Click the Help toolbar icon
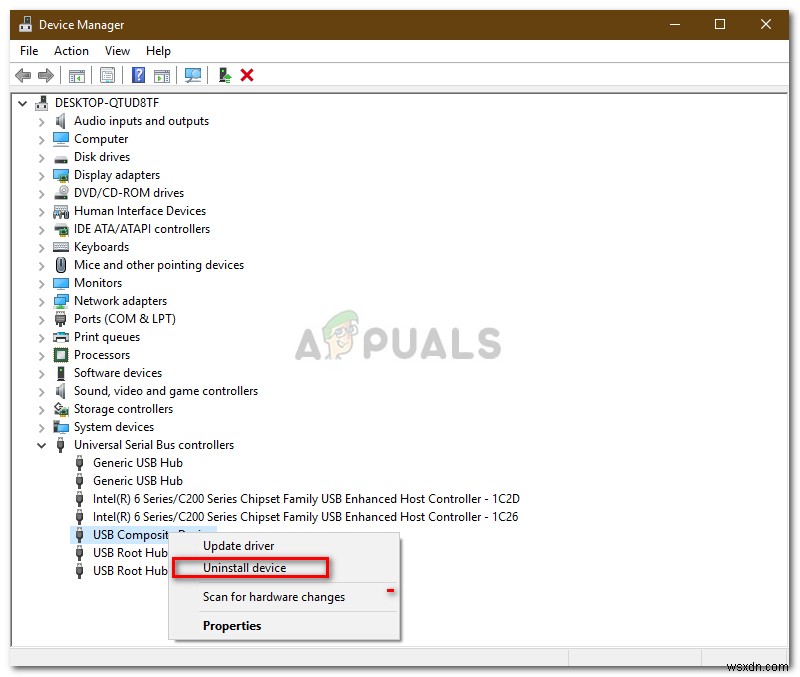Image resolution: width=800 pixels, height=677 pixels. pyautogui.click(x=138, y=75)
